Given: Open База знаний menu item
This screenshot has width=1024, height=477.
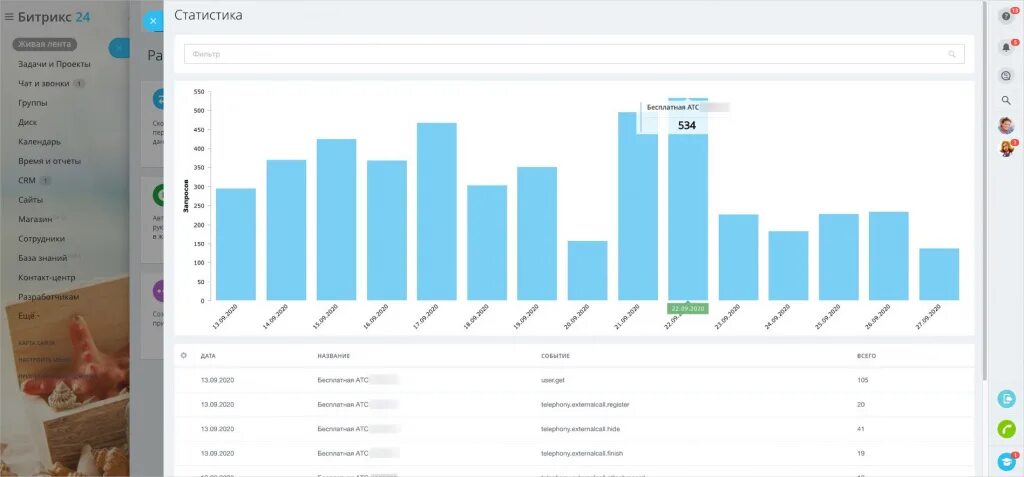Looking at the screenshot, I should 42,258.
